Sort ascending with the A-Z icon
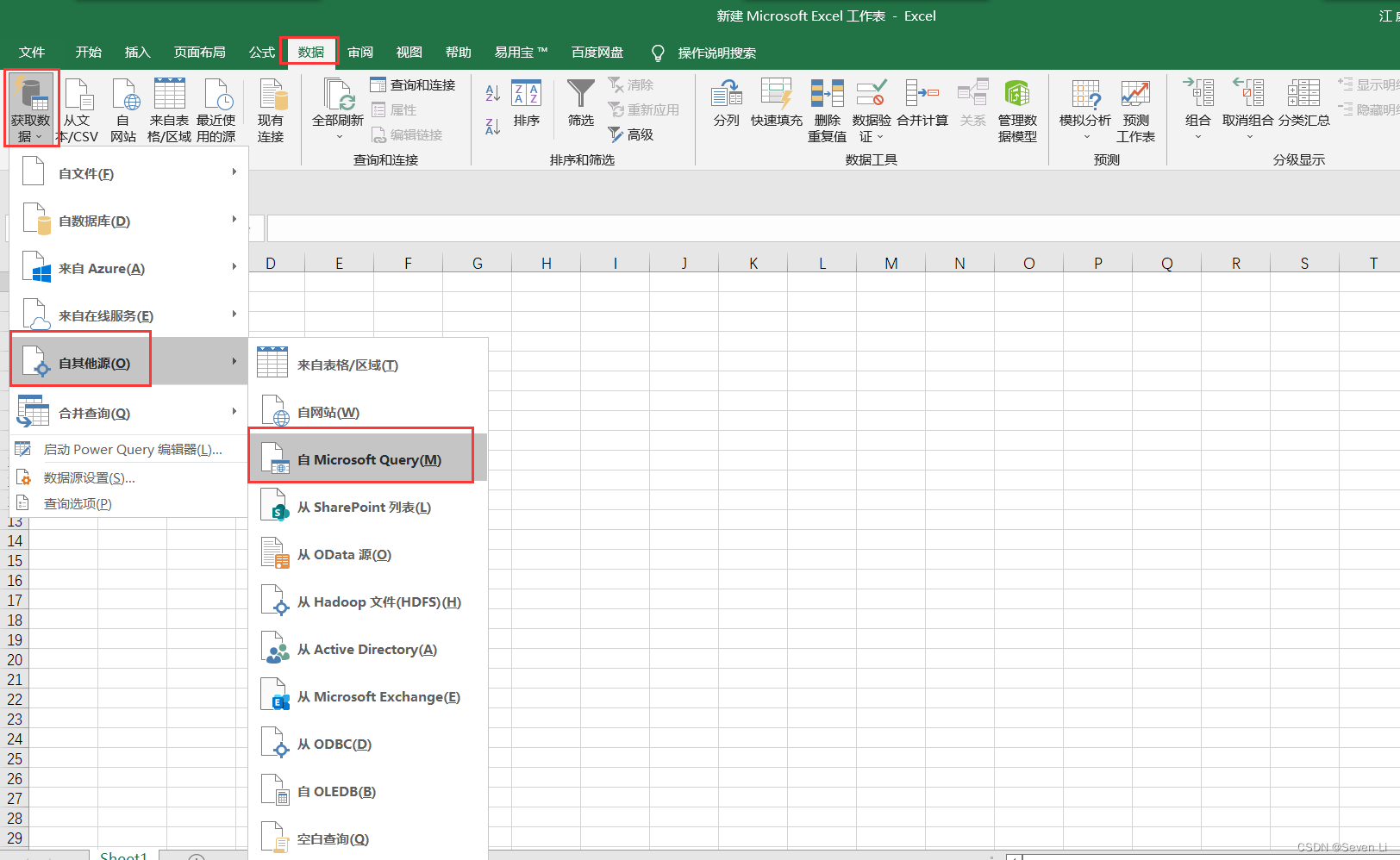1400x860 pixels. (493, 93)
